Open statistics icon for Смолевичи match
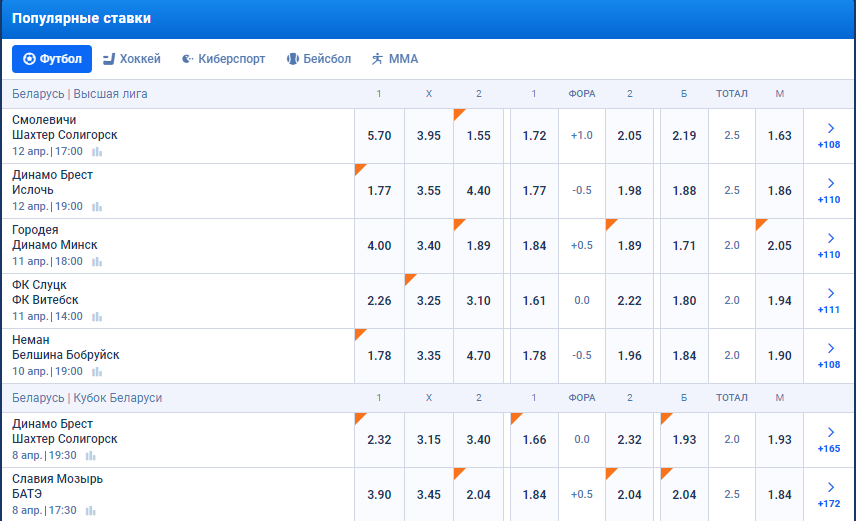The width and height of the screenshot is (856, 521). (x=97, y=152)
